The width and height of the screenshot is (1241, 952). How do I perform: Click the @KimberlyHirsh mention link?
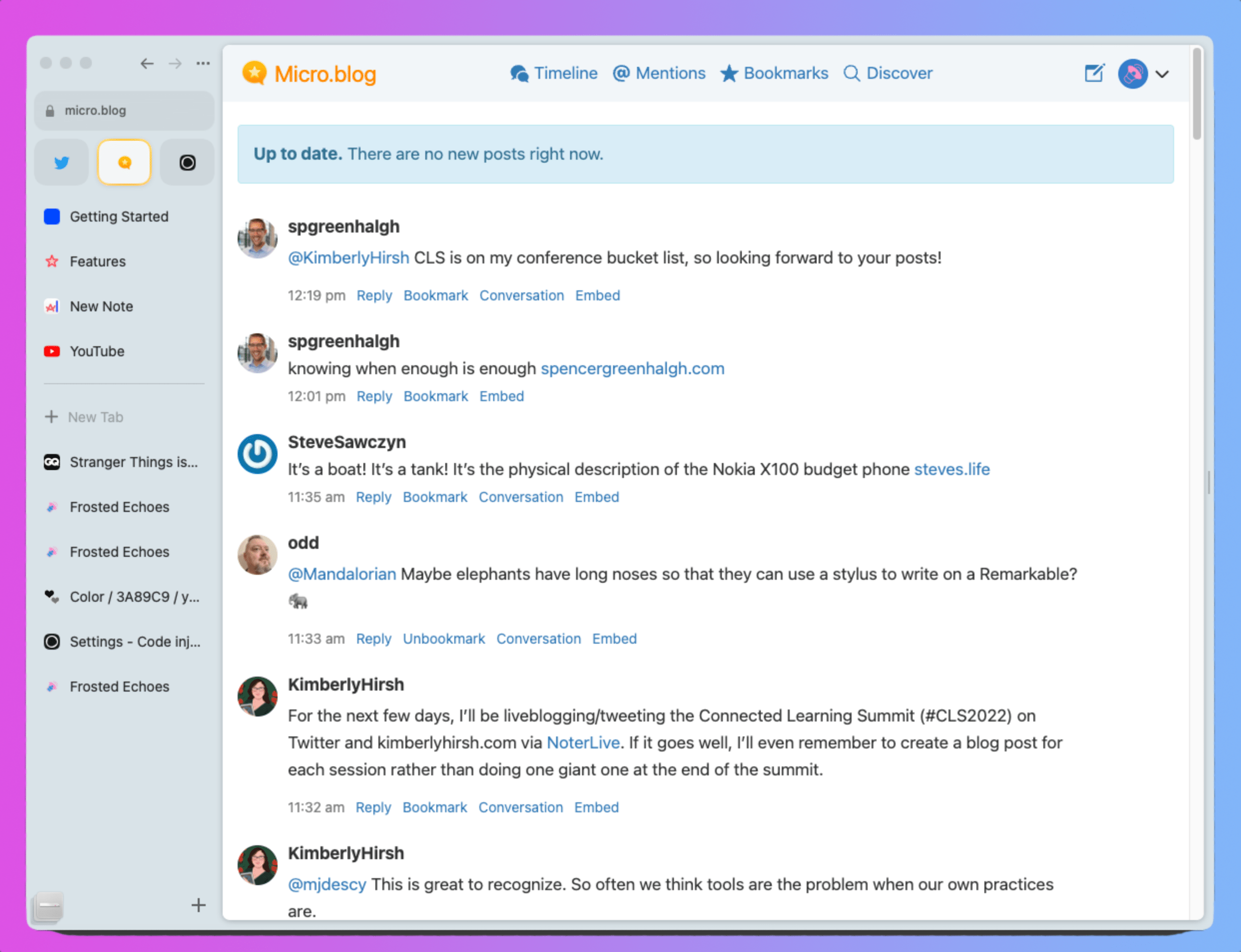pos(348,258)
